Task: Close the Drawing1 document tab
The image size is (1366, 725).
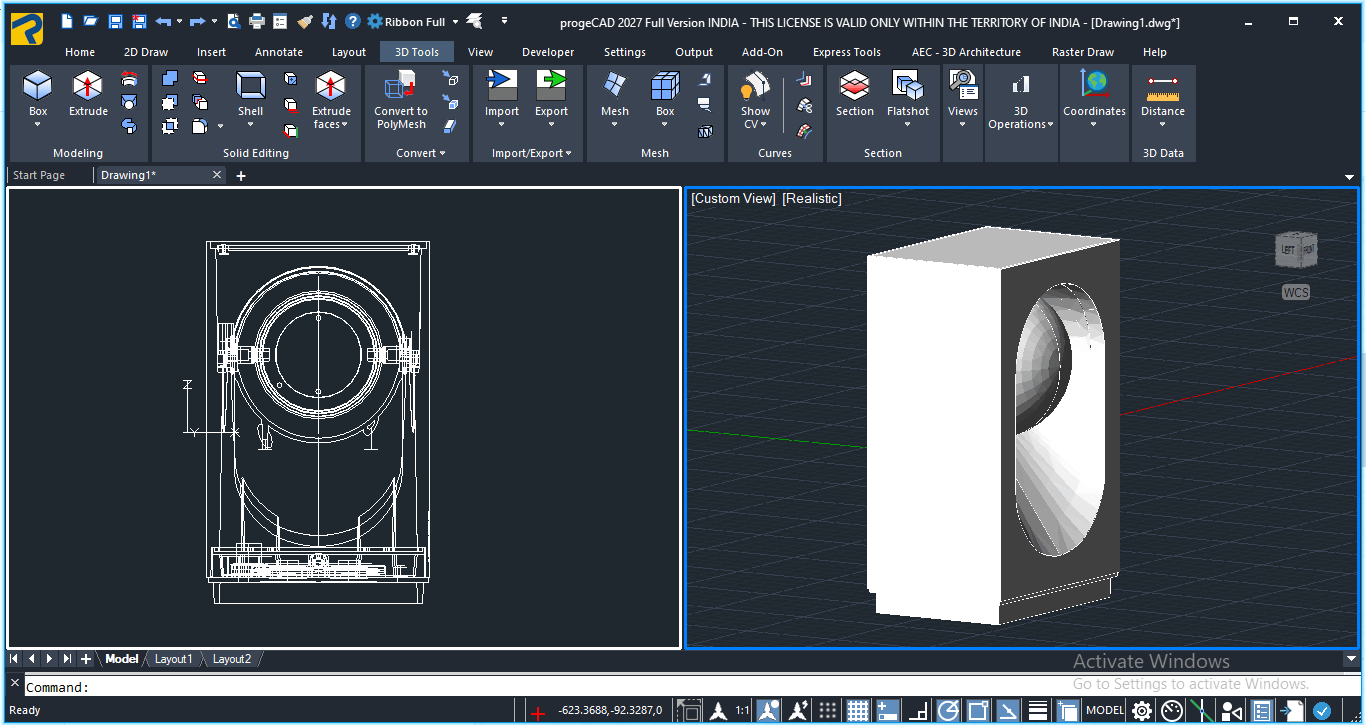Action: pyautogui.click(x=217, y=175)
